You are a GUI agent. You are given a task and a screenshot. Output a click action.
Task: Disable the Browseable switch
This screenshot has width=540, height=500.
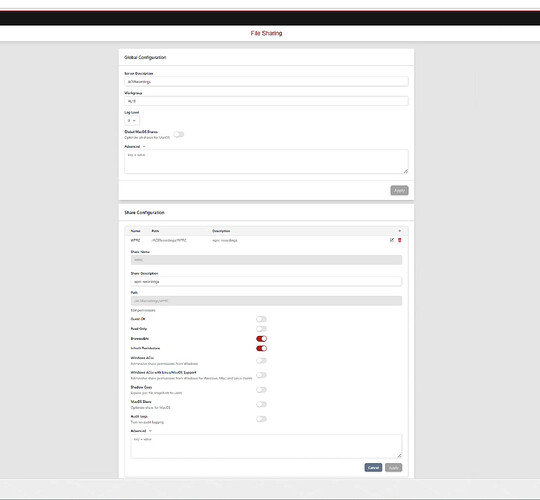click(x=261, y=339)
